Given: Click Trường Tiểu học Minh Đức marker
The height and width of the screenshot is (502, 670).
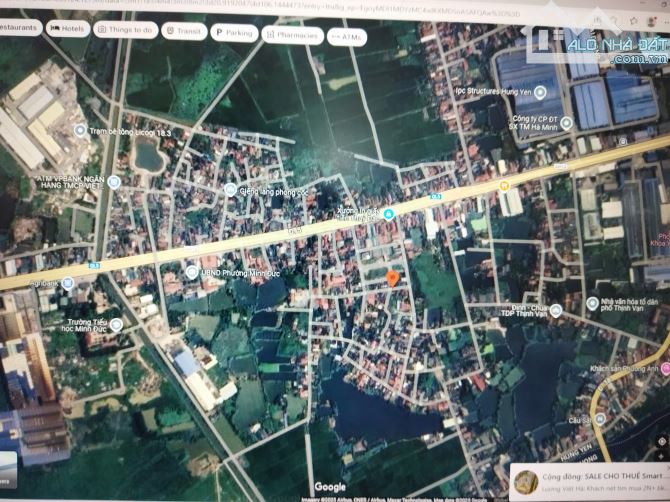Looking at the screenshot, I should 116,324.
